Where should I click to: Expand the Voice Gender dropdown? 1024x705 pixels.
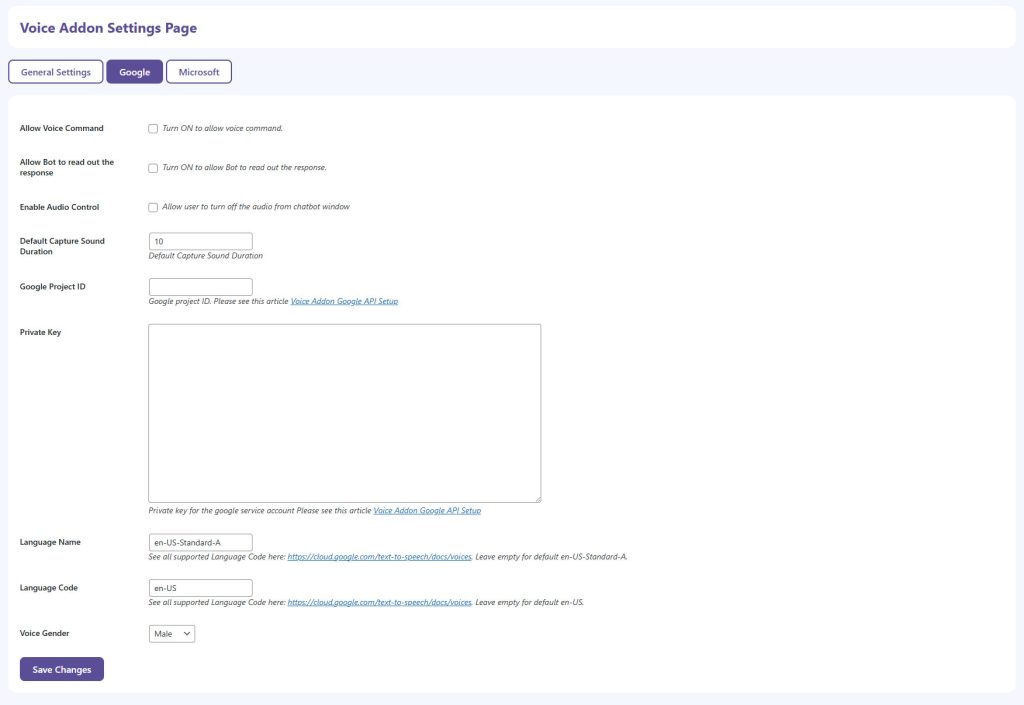172,634
